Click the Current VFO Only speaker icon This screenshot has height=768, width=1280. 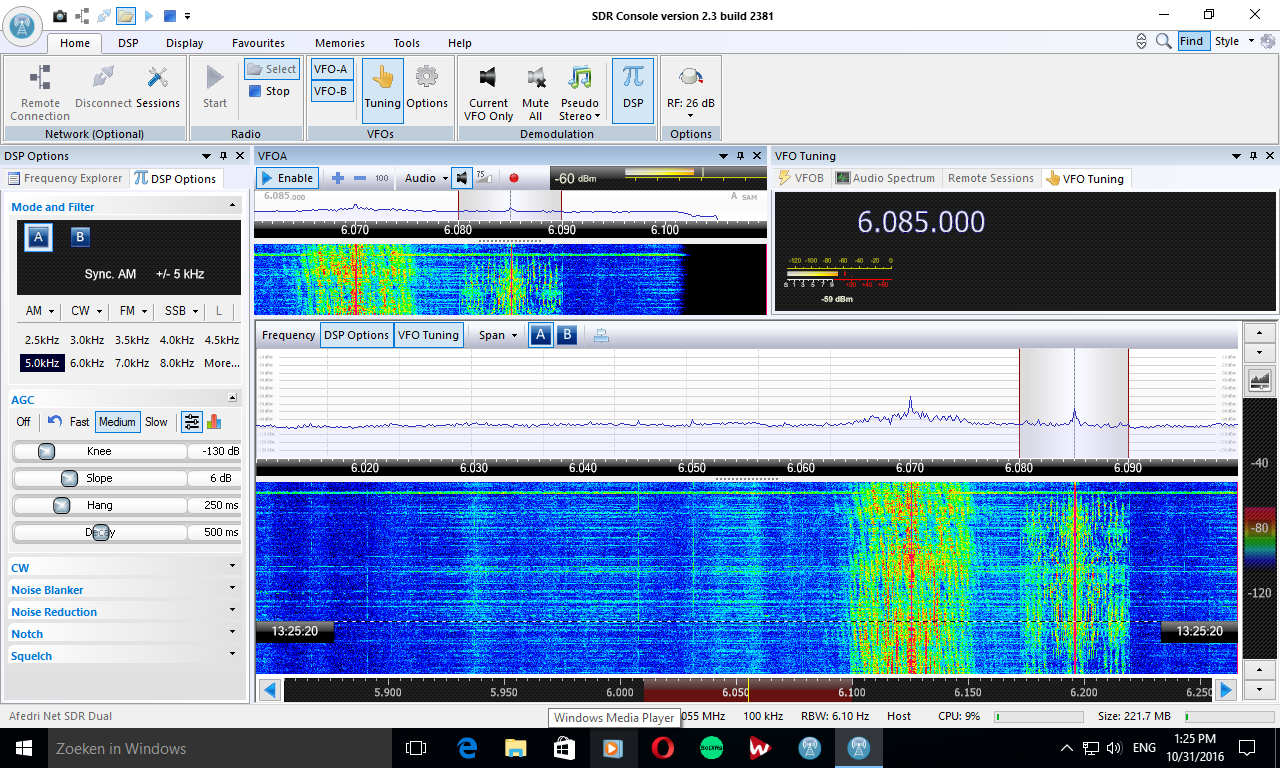[488, 79]
